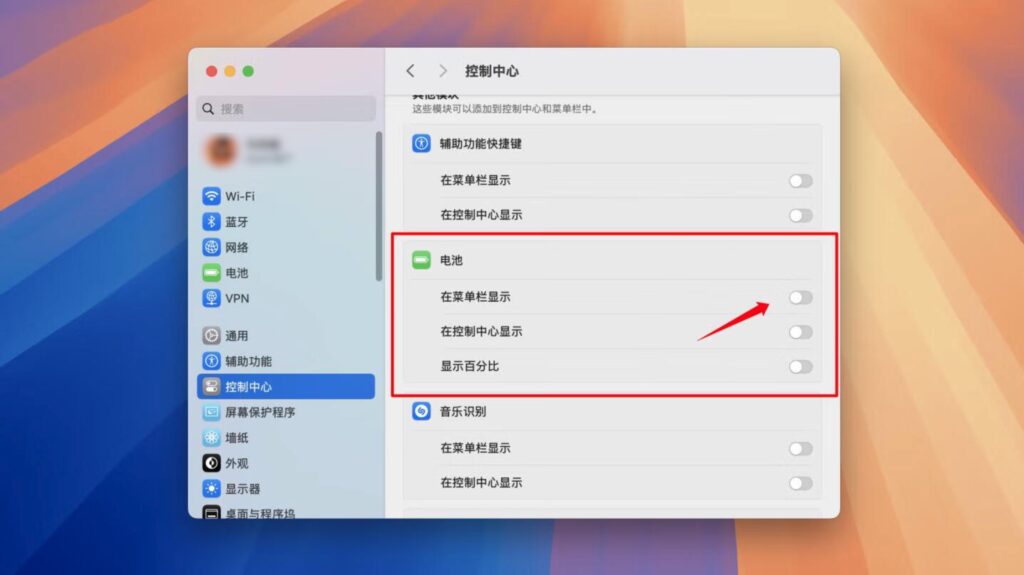Click the 墙纸 wallpaper icon

(211, 437)
